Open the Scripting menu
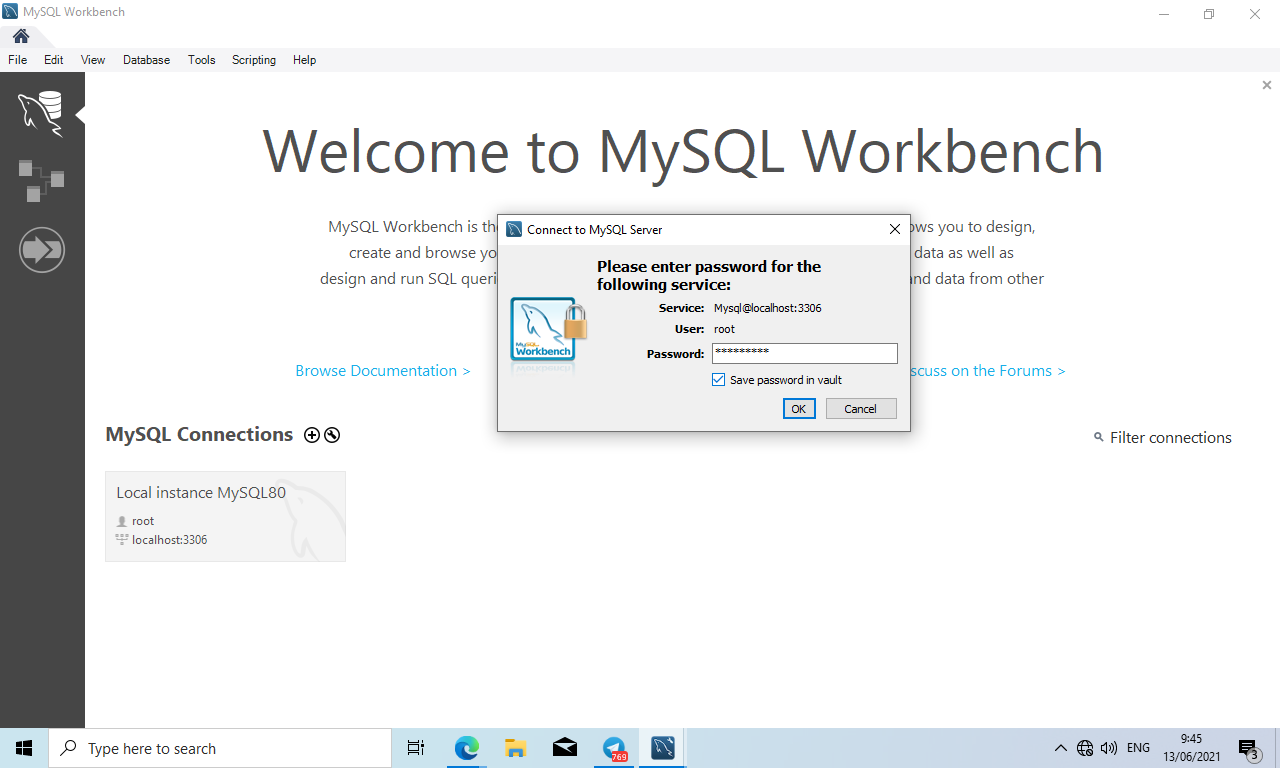Viewport: 1280px width, 768px height. [254, 60]
